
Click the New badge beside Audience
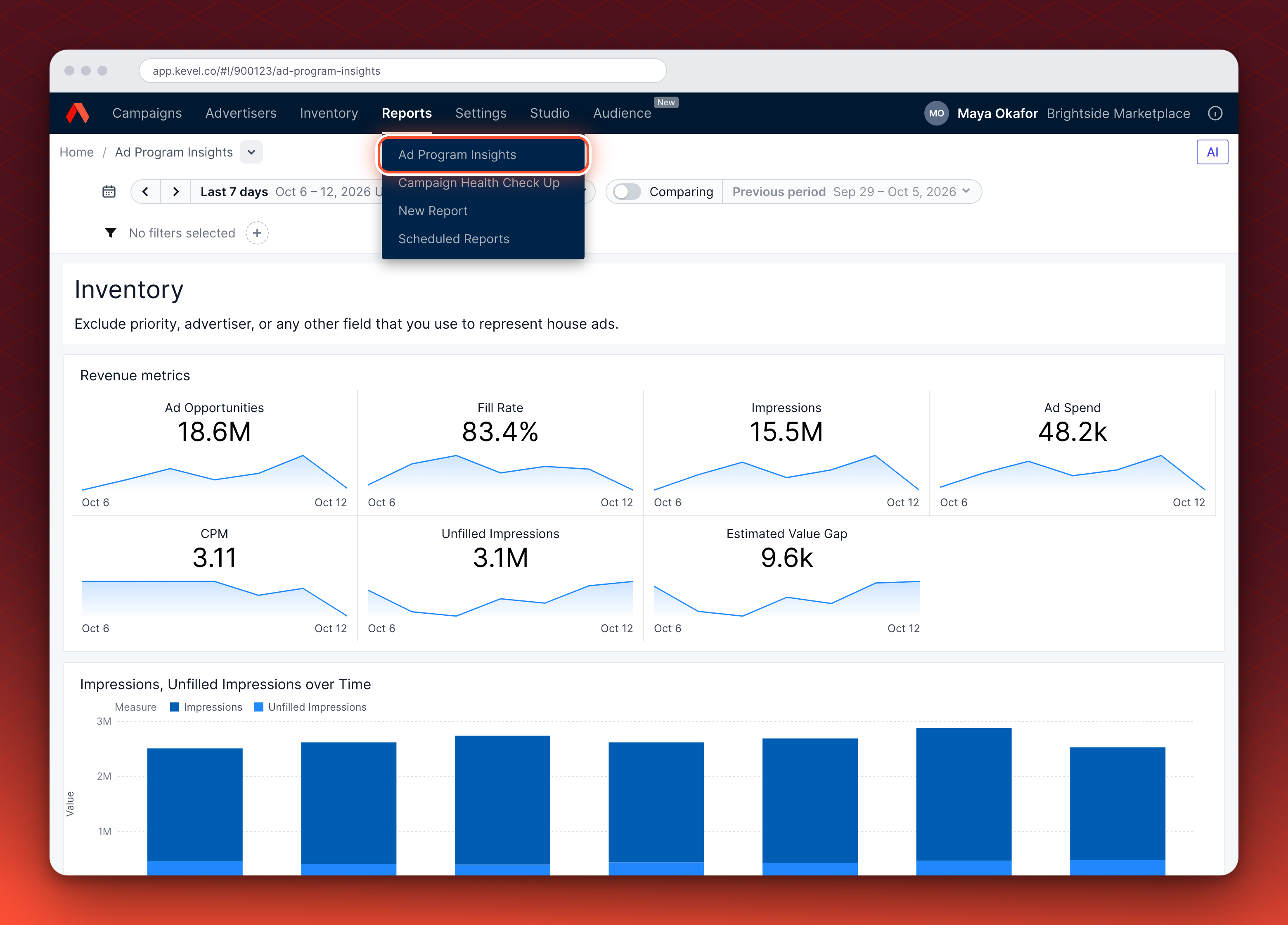pyautogui.click(x=665, y=102)
